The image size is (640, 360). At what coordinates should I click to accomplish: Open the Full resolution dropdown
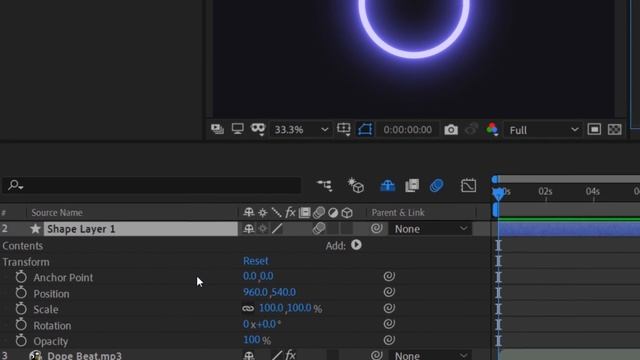click(x=543, y=130)
